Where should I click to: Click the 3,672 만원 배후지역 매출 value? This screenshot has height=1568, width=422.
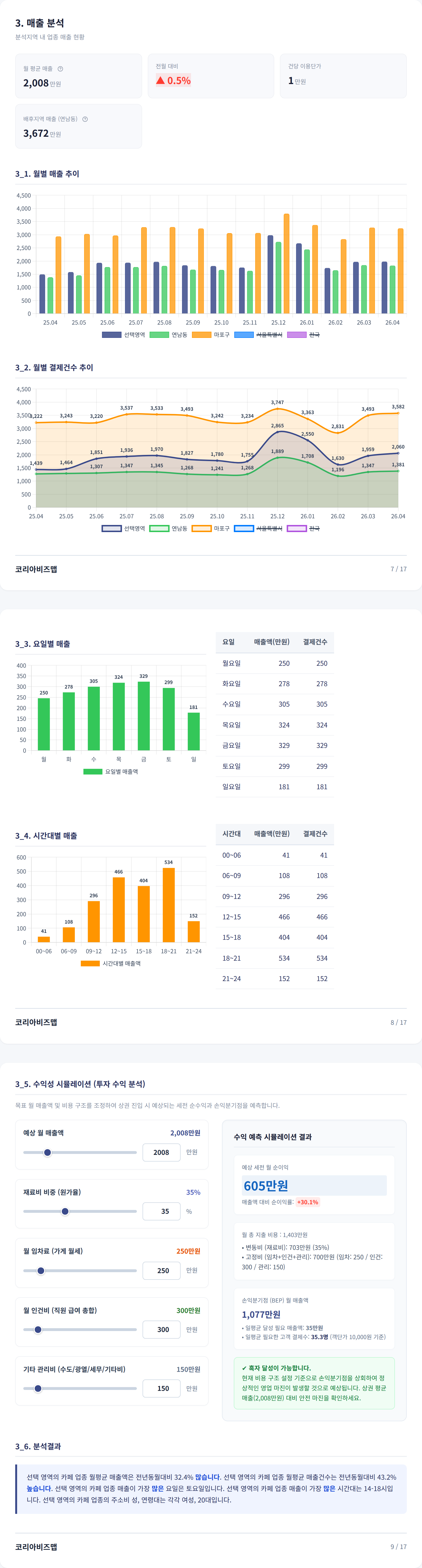click(x=42, y=133)
